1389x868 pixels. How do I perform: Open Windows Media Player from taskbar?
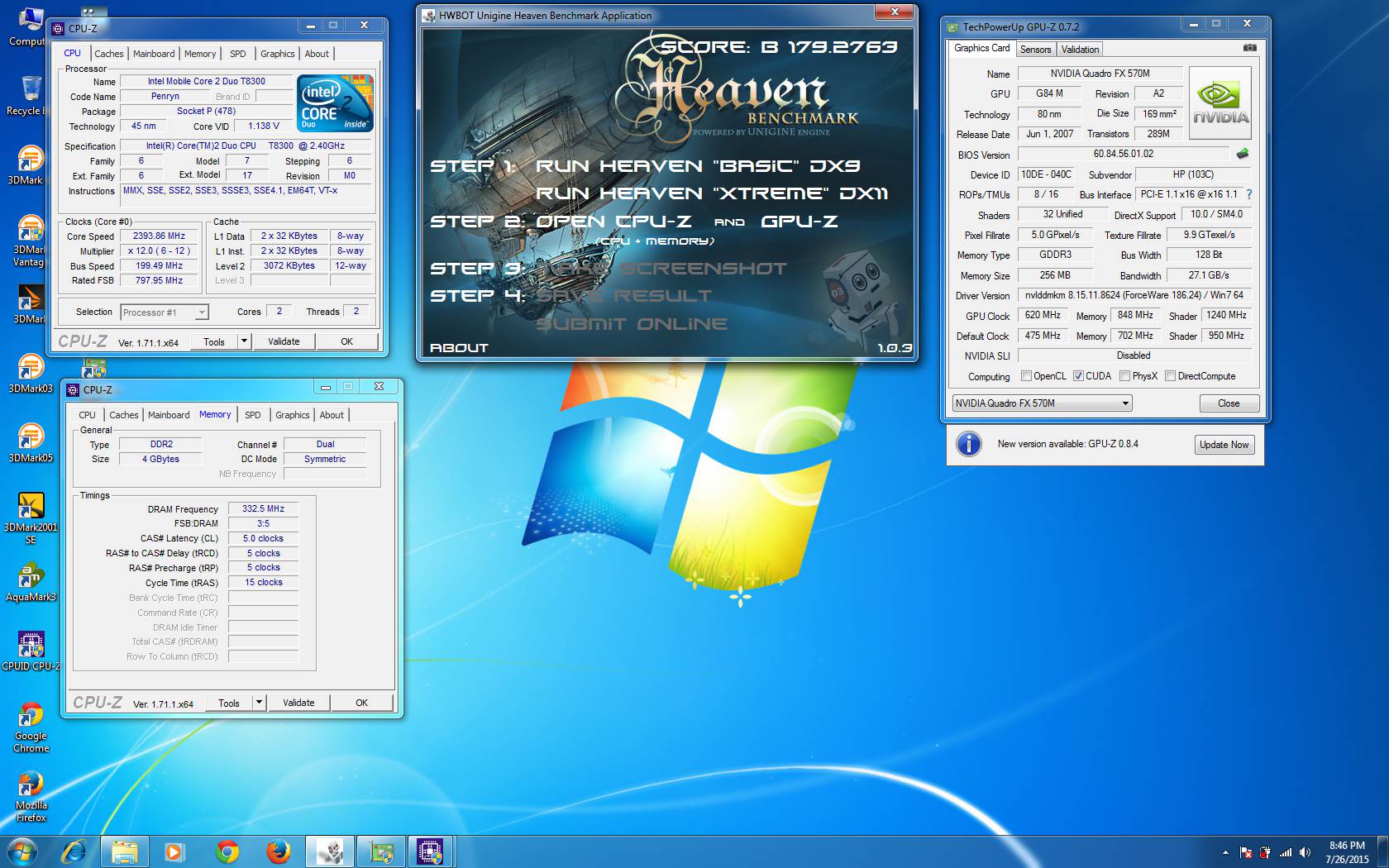pyautogui.click(x=174, y=851)
